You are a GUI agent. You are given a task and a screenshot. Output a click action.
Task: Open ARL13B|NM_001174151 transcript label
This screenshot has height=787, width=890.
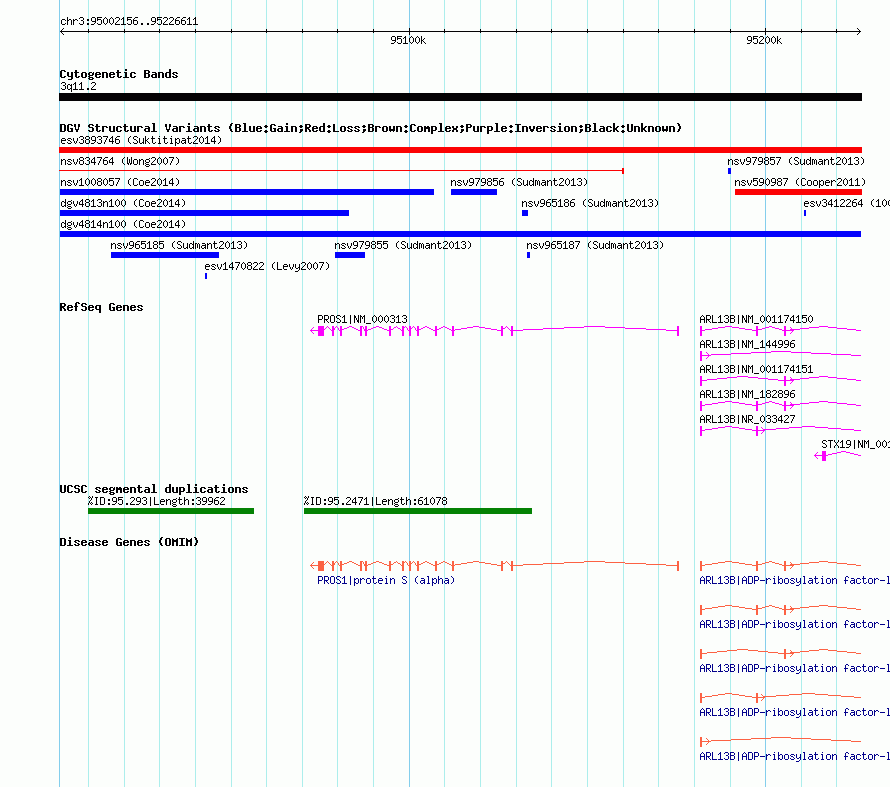pyautogui.click(x=756, y=369)
